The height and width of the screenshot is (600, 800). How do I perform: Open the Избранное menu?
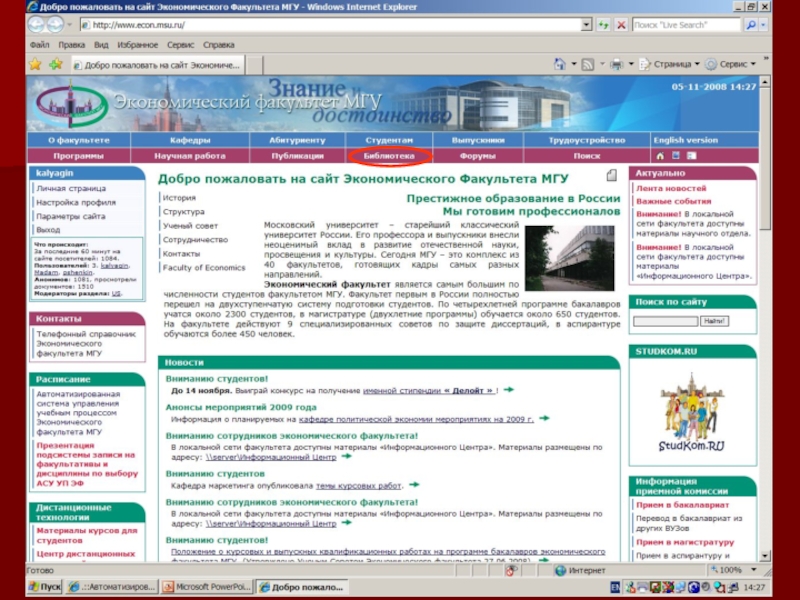[x=138, y=45]
